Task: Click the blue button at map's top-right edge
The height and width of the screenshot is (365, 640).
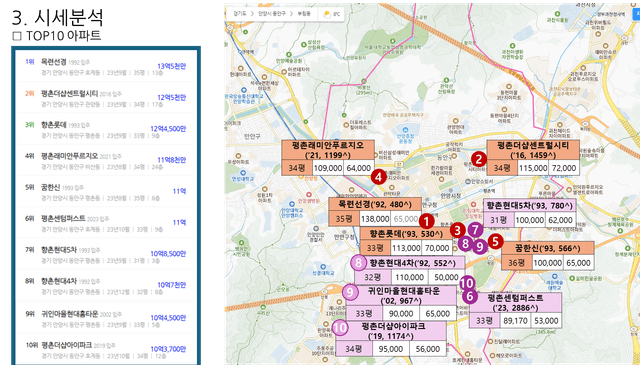Action: (x=636, y=13)
